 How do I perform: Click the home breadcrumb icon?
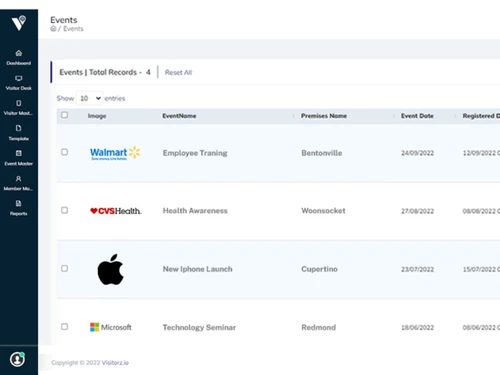click(x=53, y=29)
